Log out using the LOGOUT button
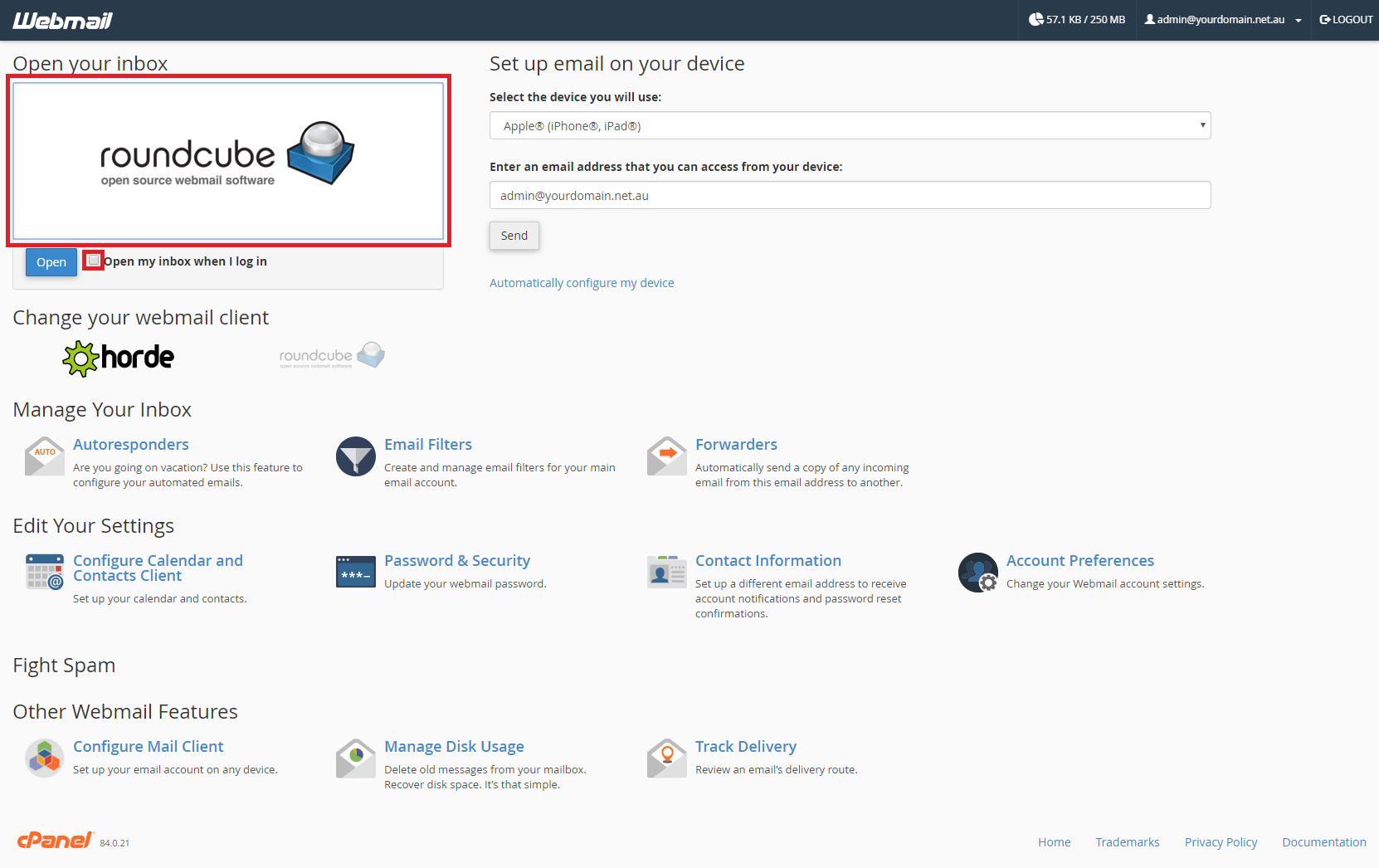Image resolution: width=1379 pixels, height=868 pixels. [1346, 20]
